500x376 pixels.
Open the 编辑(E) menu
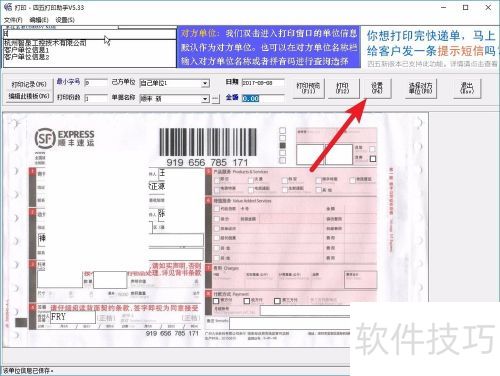[x=39, y=20]
